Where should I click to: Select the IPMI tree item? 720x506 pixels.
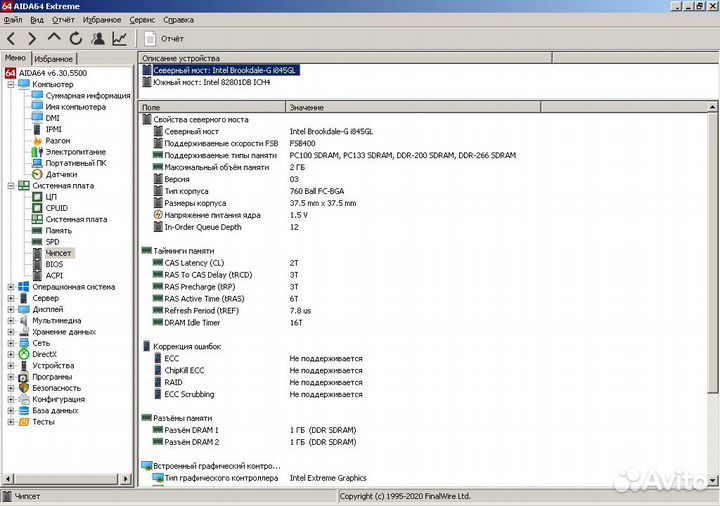point(53,129)
